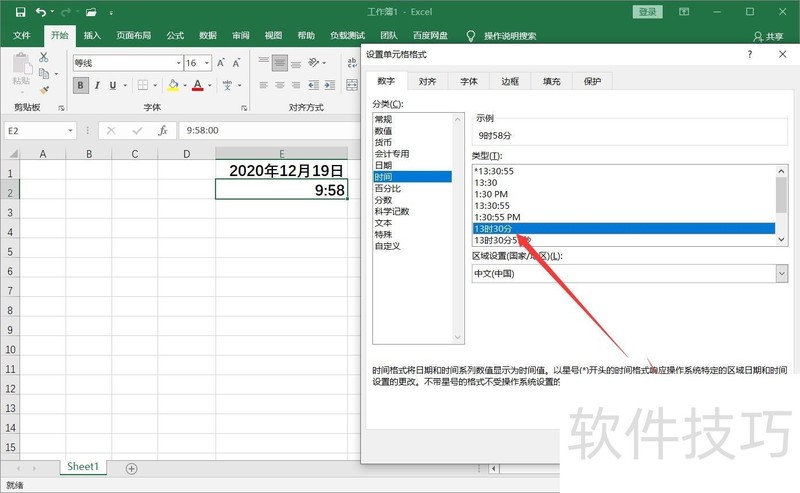Apply the fill color bucket icon
800x493 pixels.
[x=174, y=86]
